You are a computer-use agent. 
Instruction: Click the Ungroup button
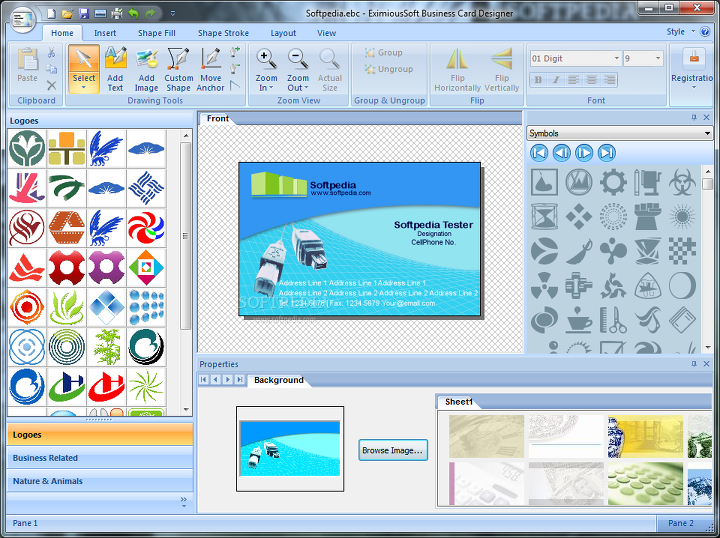389,69
